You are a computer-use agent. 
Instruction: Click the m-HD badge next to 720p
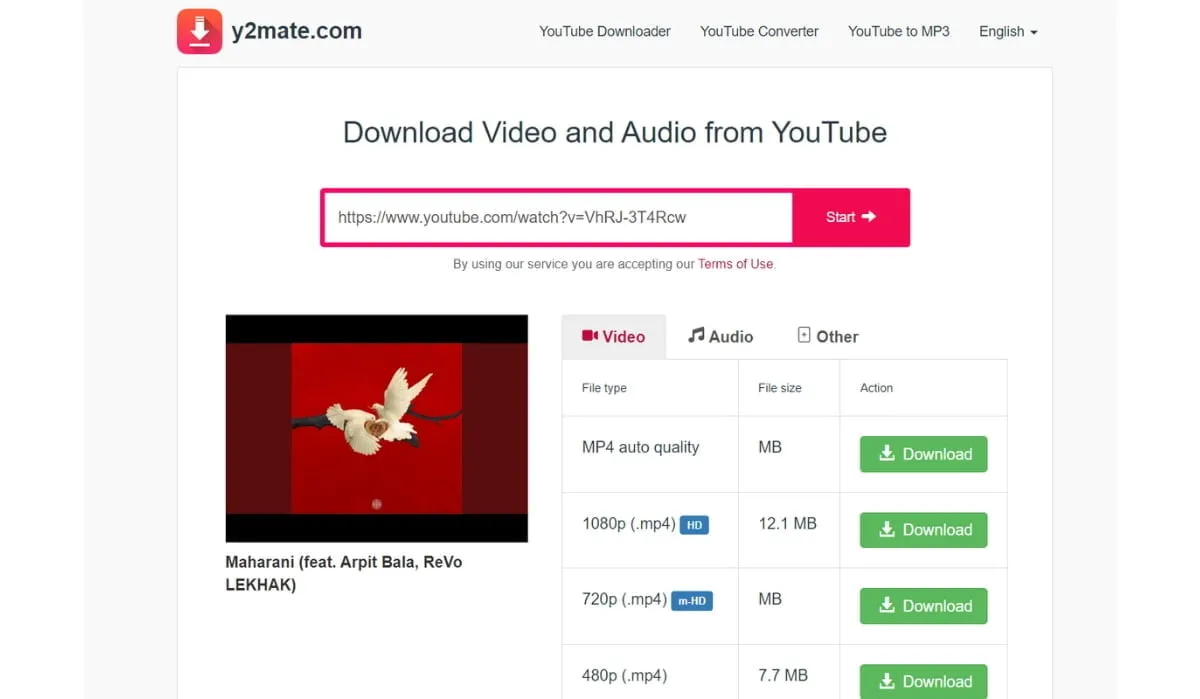coord(694,600)
